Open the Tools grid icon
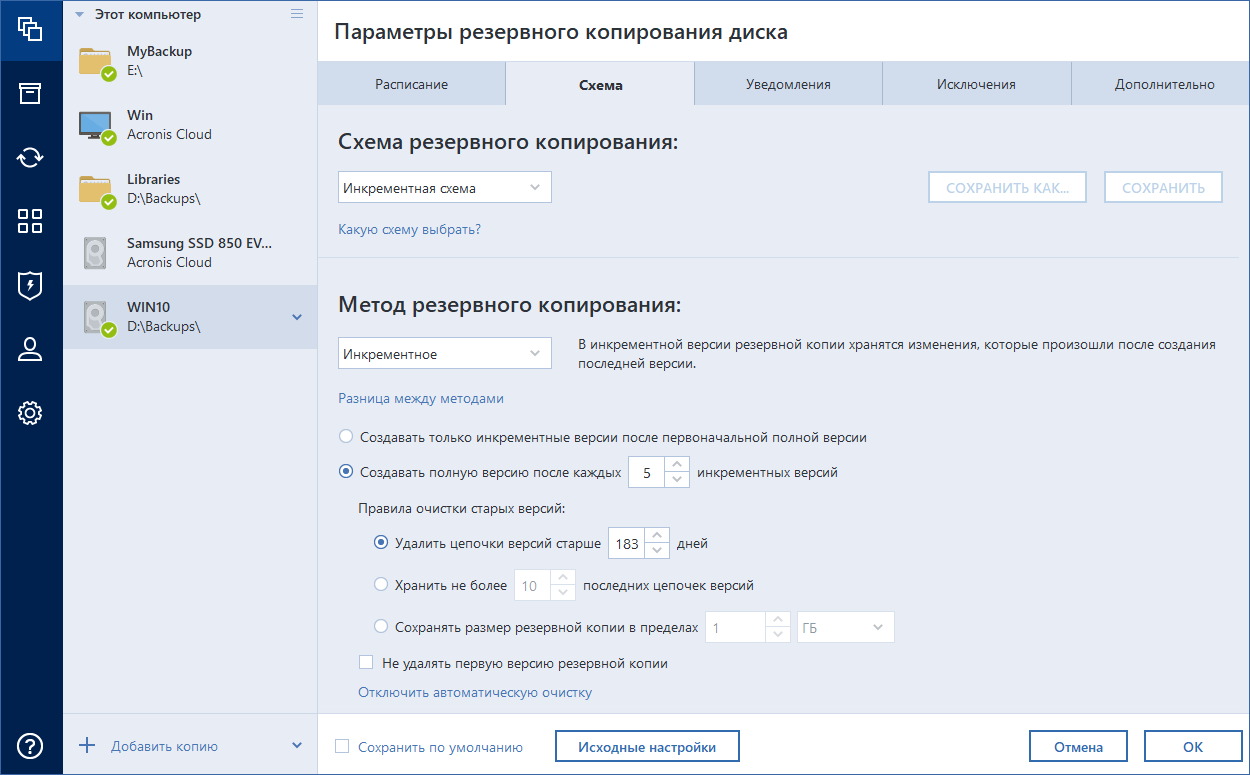1250x775 pixels. click(x=30, y=221)
